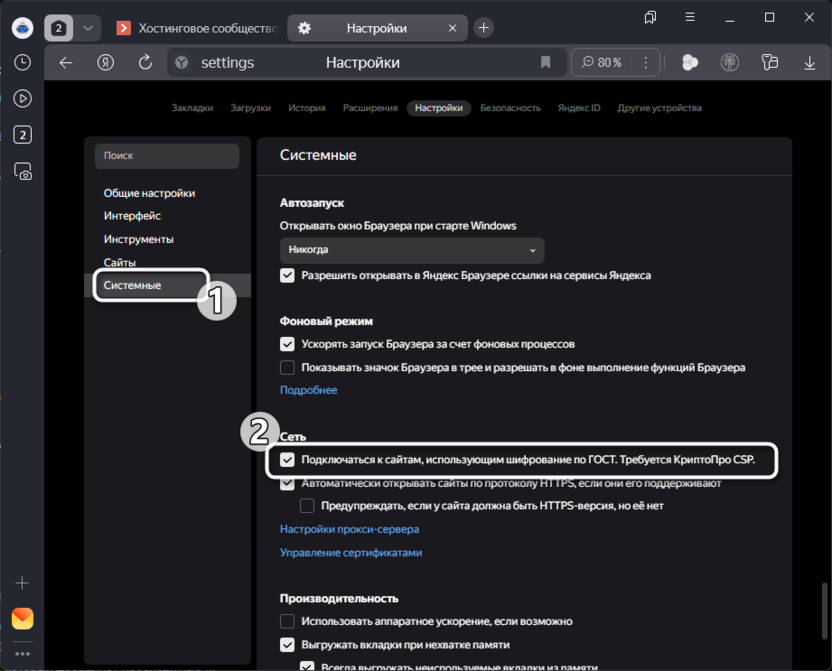Open Настройки прокси-сервера link
832x671 pixels.
click(349, 529)
